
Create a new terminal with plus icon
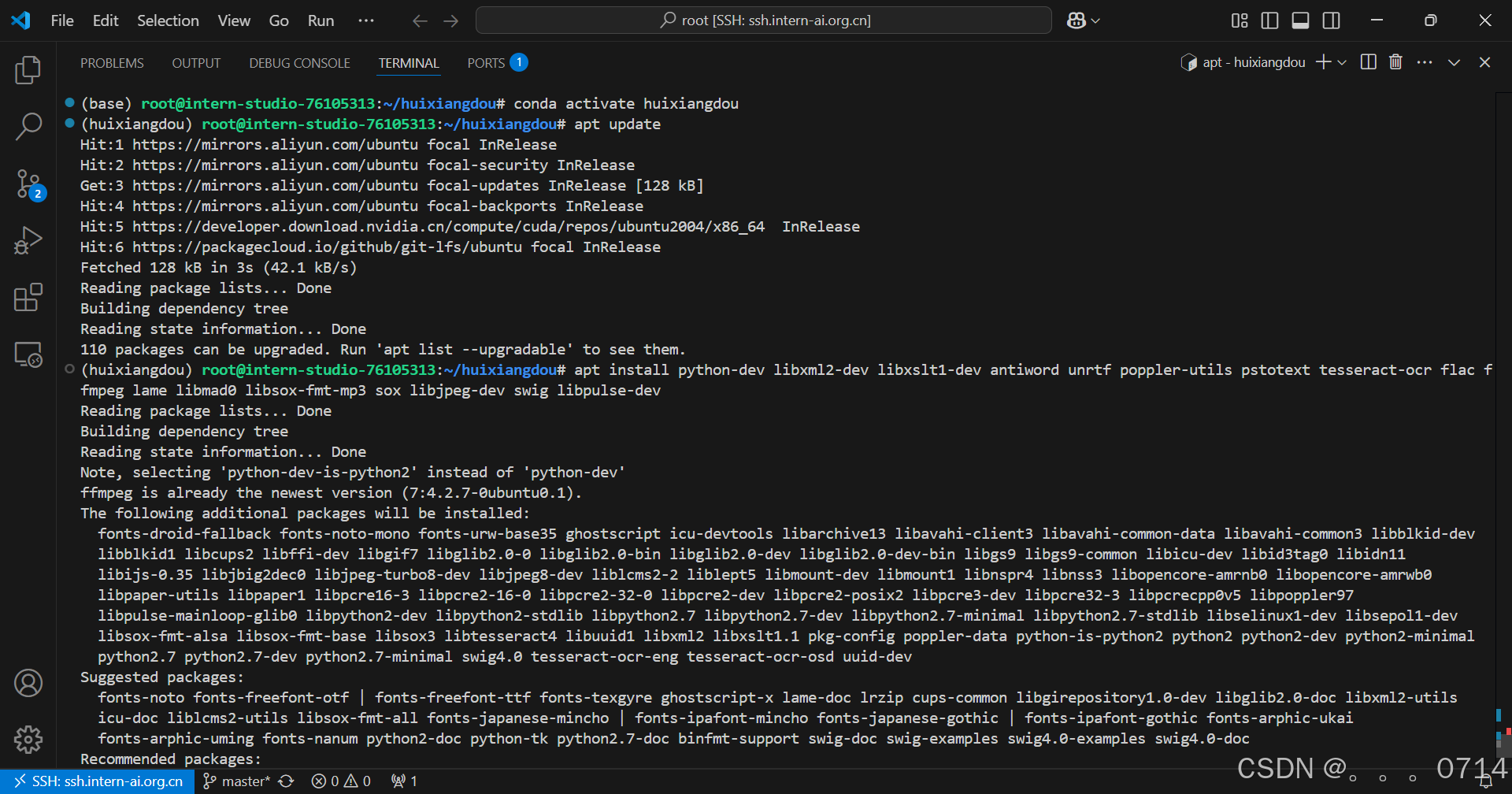(x=1323, y=62)
